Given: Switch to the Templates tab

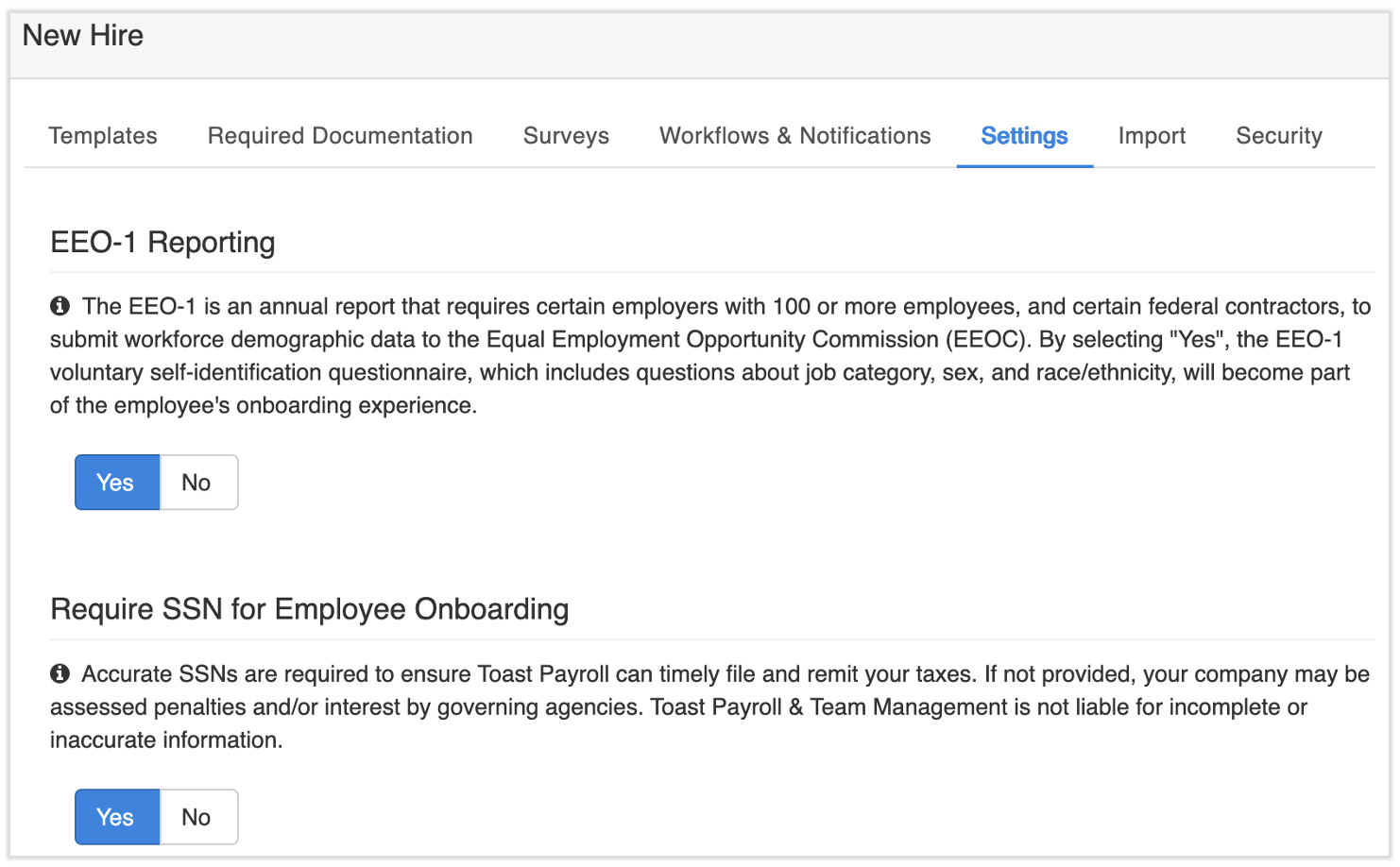Looking at the screenshot, I should (x=103, y=135).
